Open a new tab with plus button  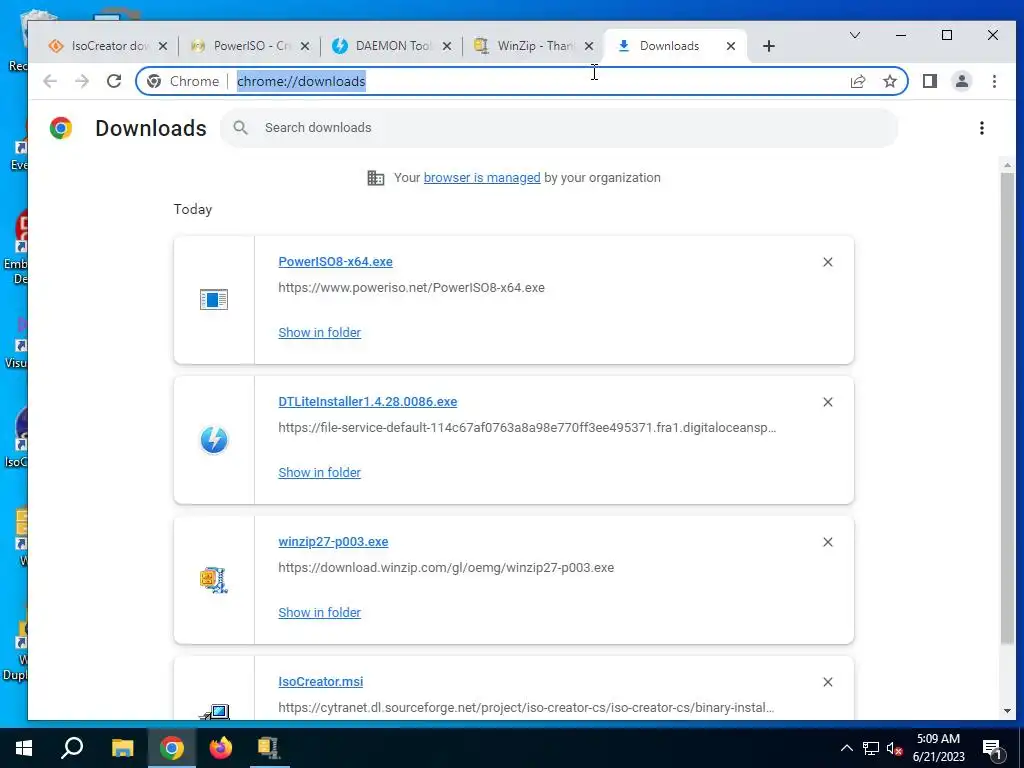pos(769,46)
